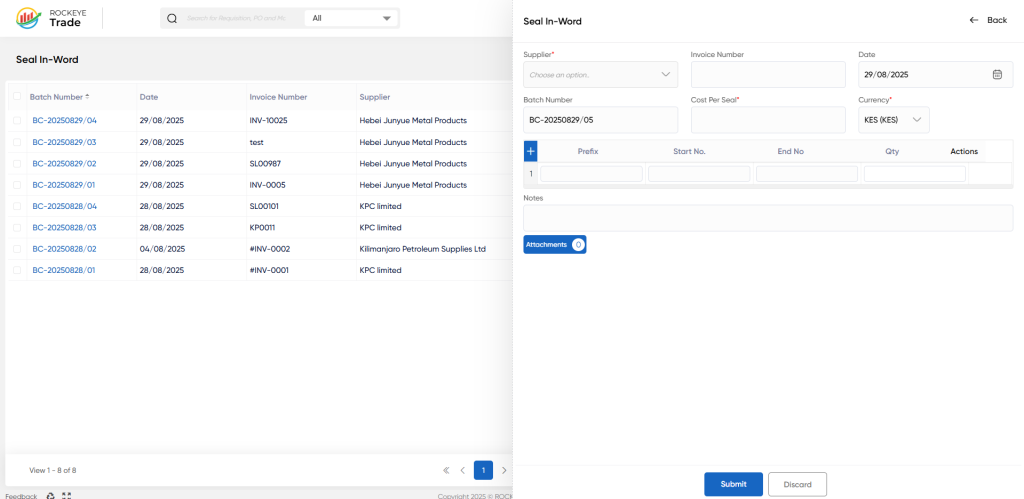
Task: Click the Rockeye Trade logo
Action: coord(49,18)
